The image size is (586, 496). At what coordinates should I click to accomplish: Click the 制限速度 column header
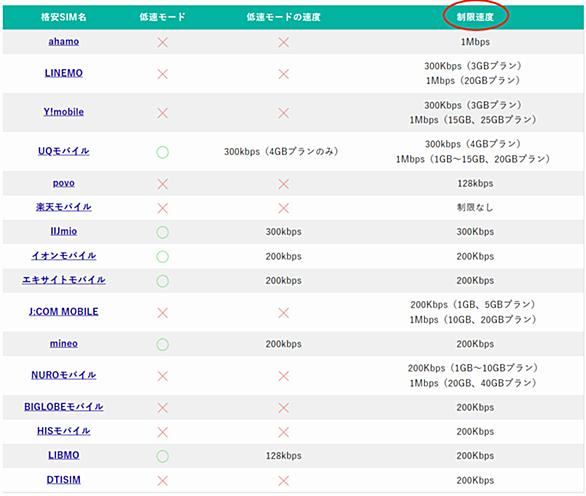[x=475, y=17]
